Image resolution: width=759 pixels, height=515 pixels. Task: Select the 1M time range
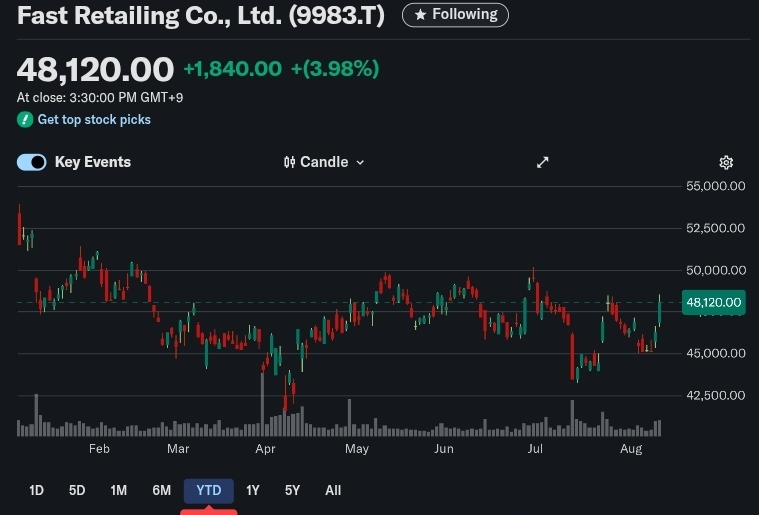point(119,490)
